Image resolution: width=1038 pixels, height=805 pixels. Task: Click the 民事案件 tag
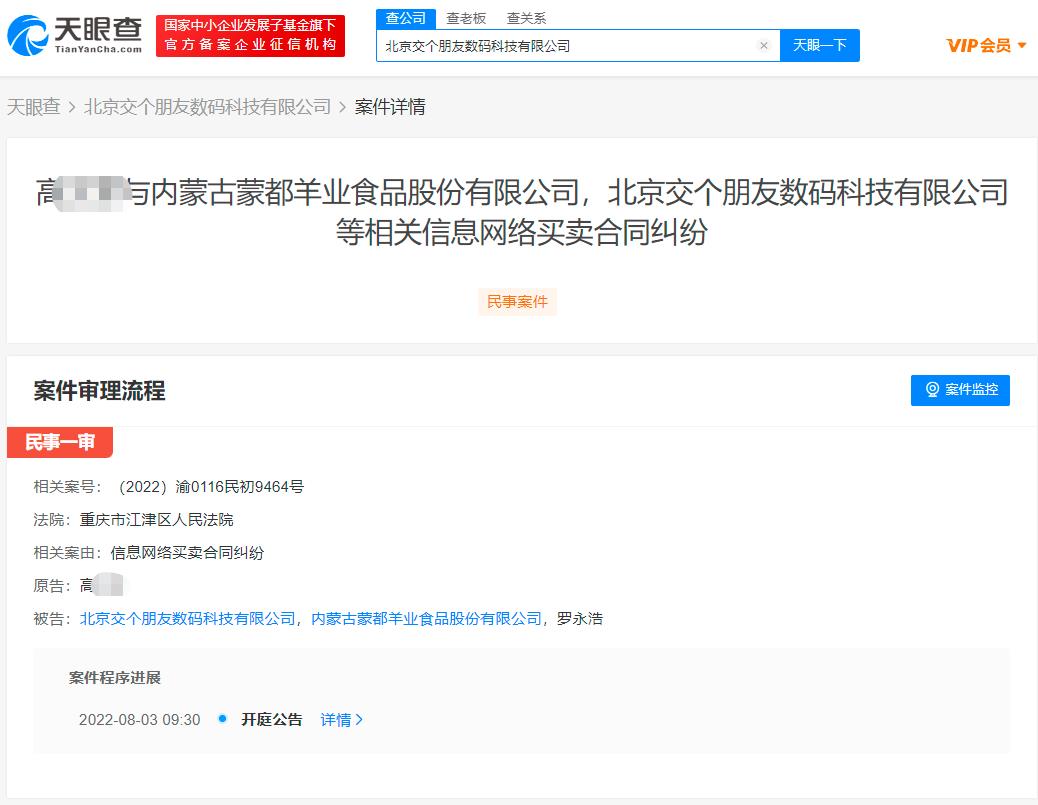click(x=517, y=302)
